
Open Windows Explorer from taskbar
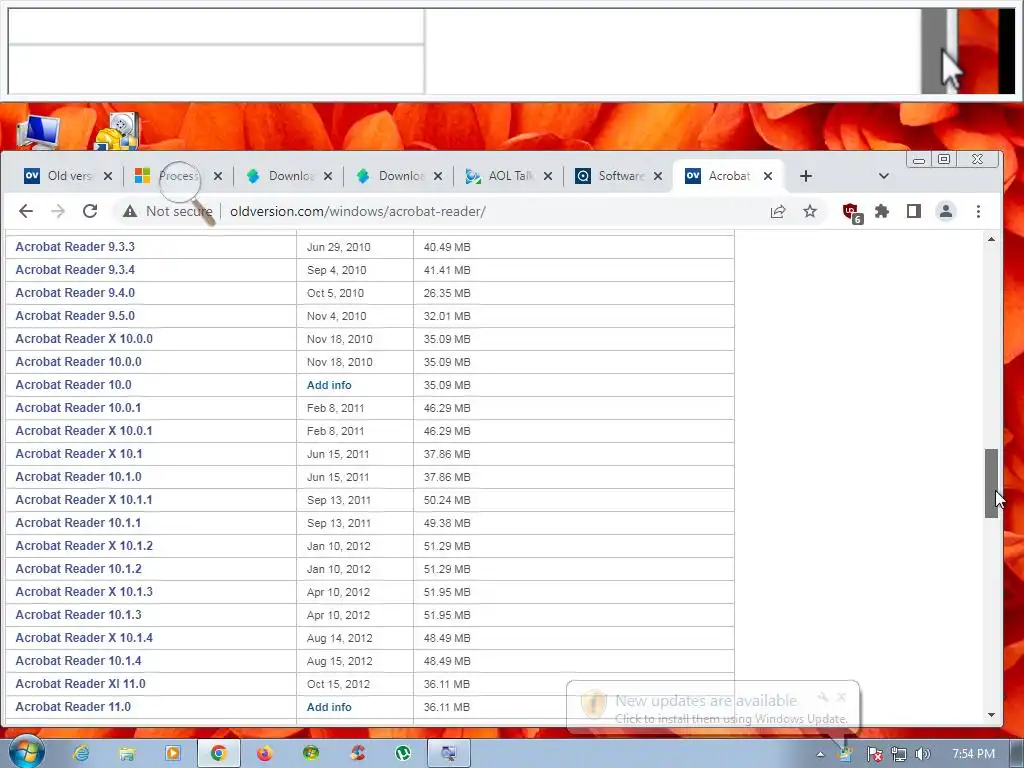[x=127, y=754]
